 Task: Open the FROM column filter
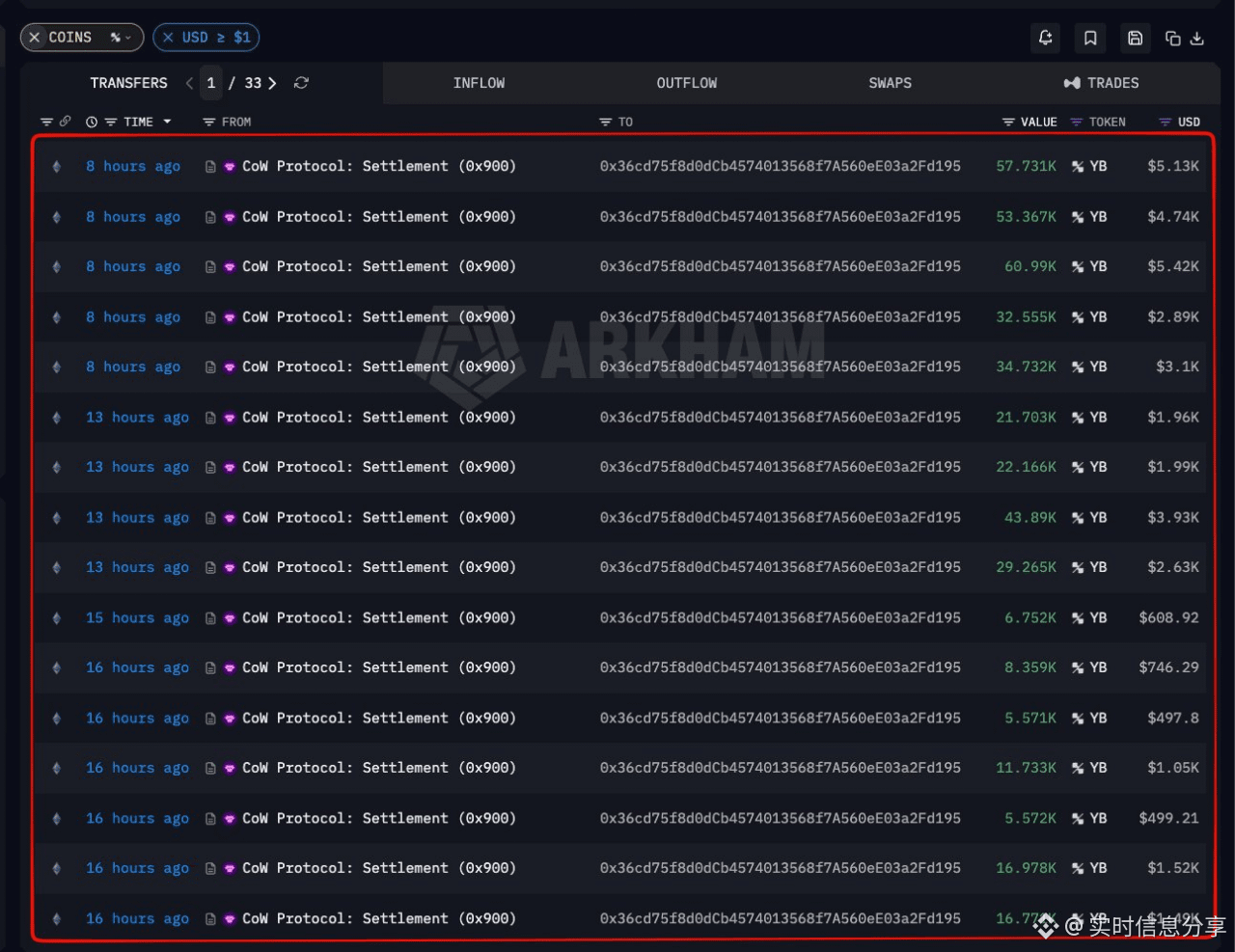point(208,122)
